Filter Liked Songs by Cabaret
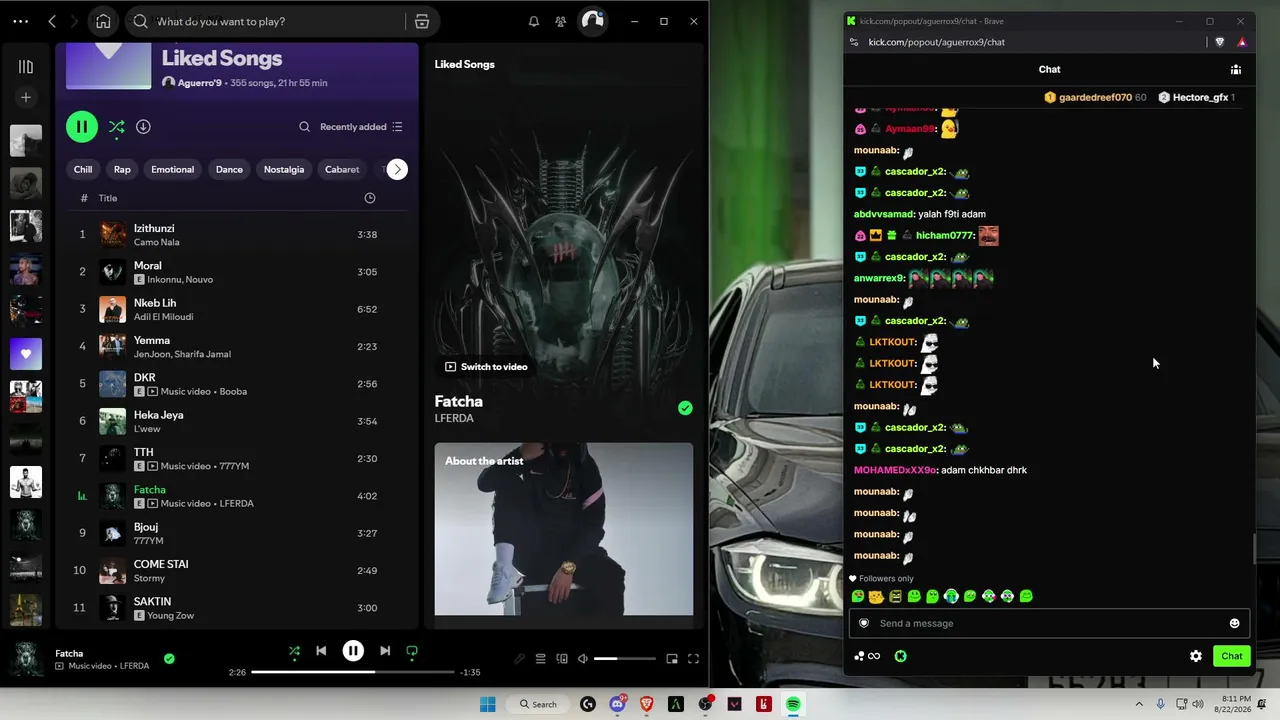 [342, 169]
